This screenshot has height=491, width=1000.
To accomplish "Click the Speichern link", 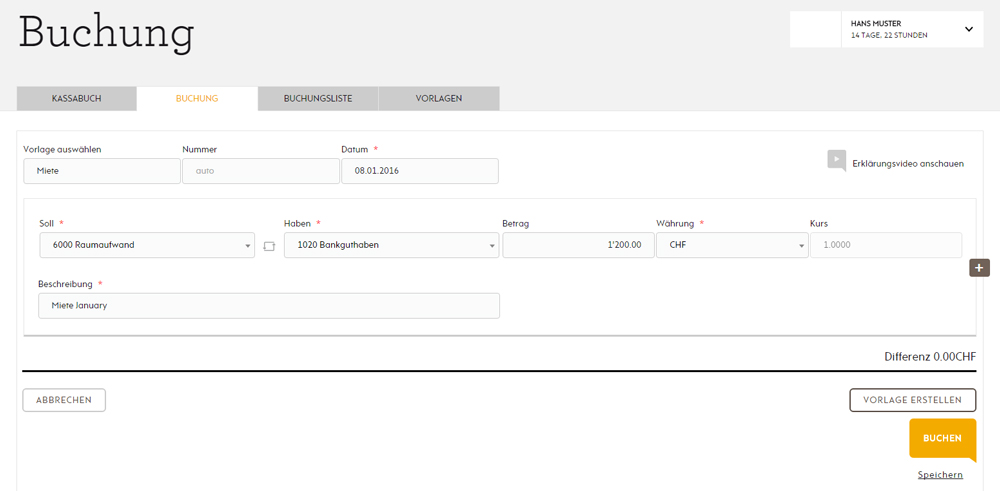I will [940, 475].
